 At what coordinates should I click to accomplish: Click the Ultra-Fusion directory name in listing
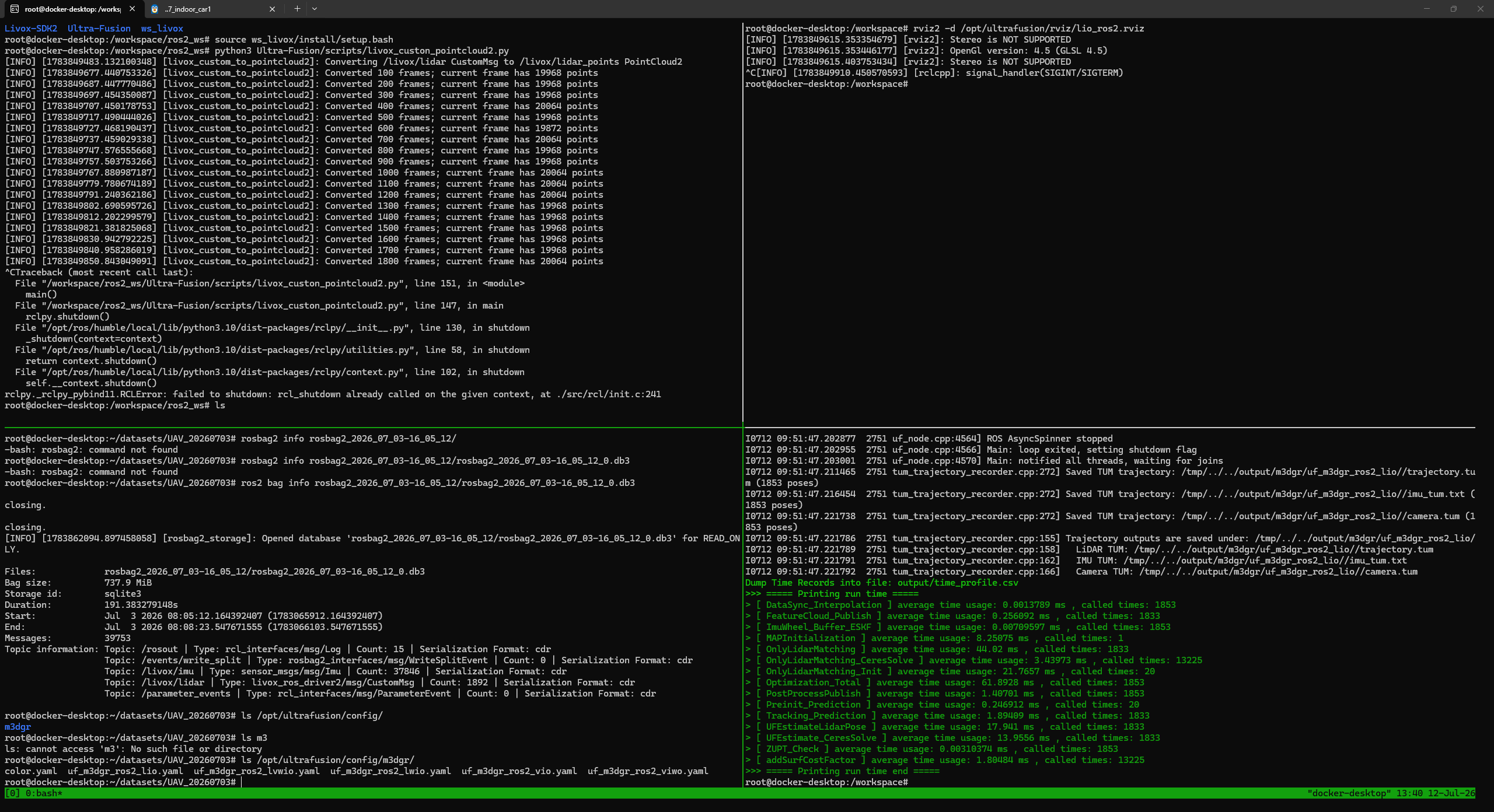point(99,29)
